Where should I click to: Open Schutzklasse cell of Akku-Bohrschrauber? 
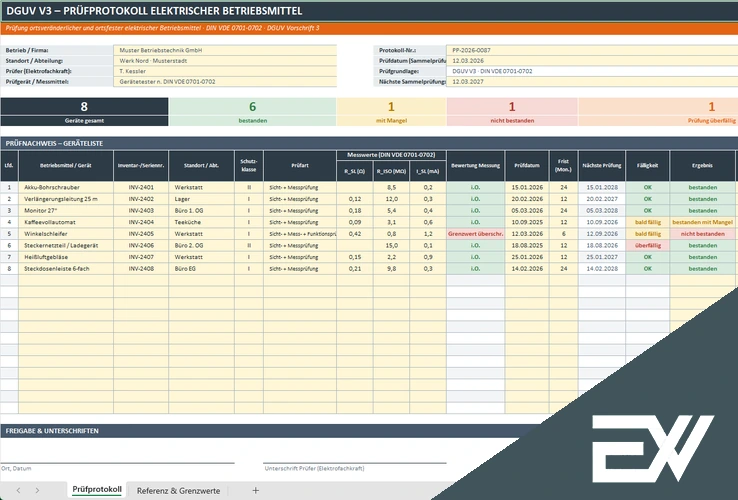click(x=249, y=187)
